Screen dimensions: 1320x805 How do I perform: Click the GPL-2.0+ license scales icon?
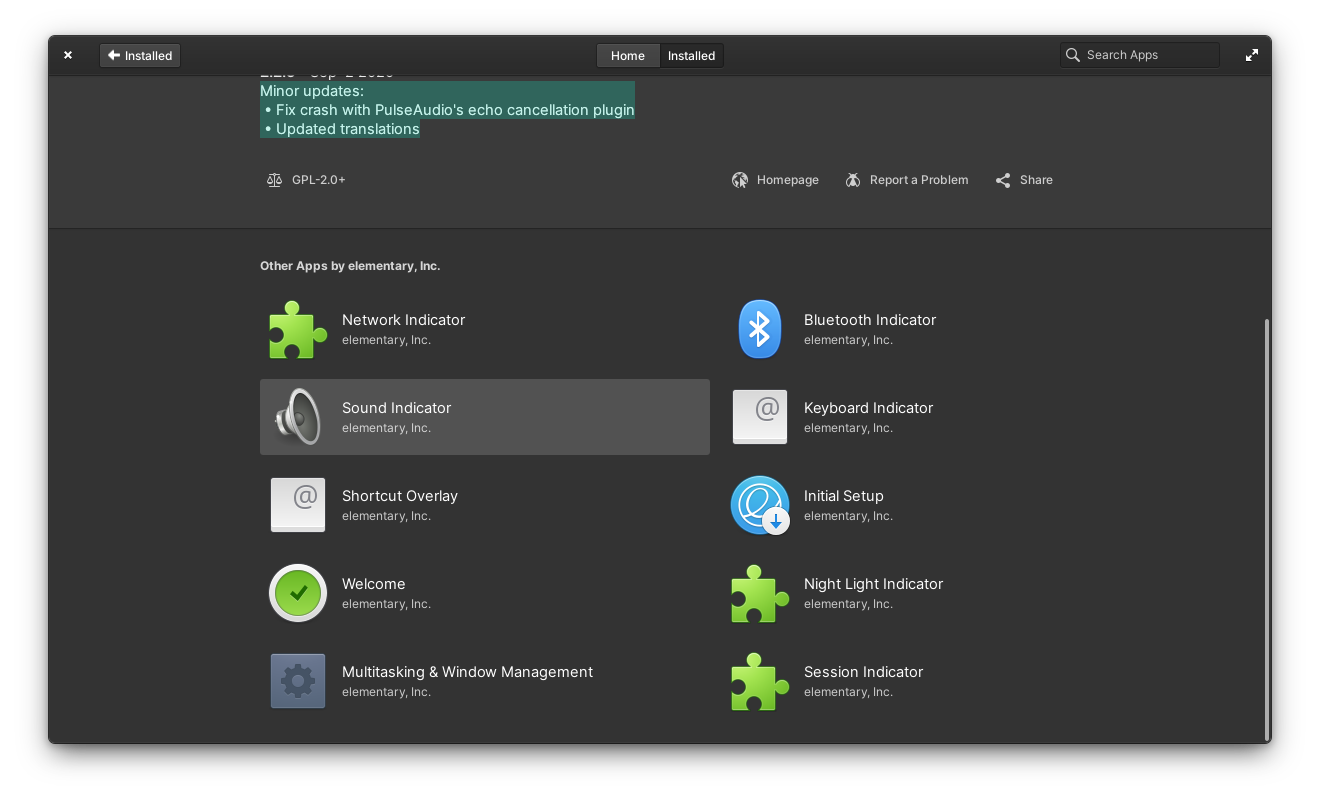(x=274, y=180)
